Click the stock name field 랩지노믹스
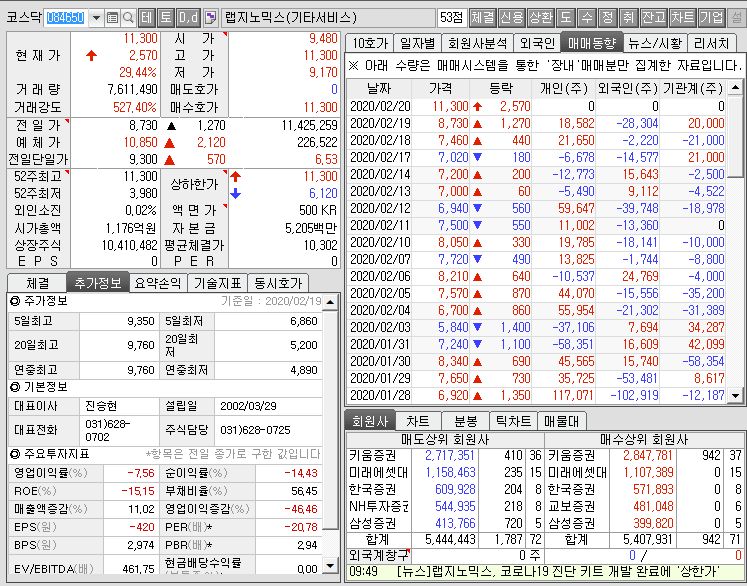This screenshot has width=747, height=586. click(x=329, y=18)
